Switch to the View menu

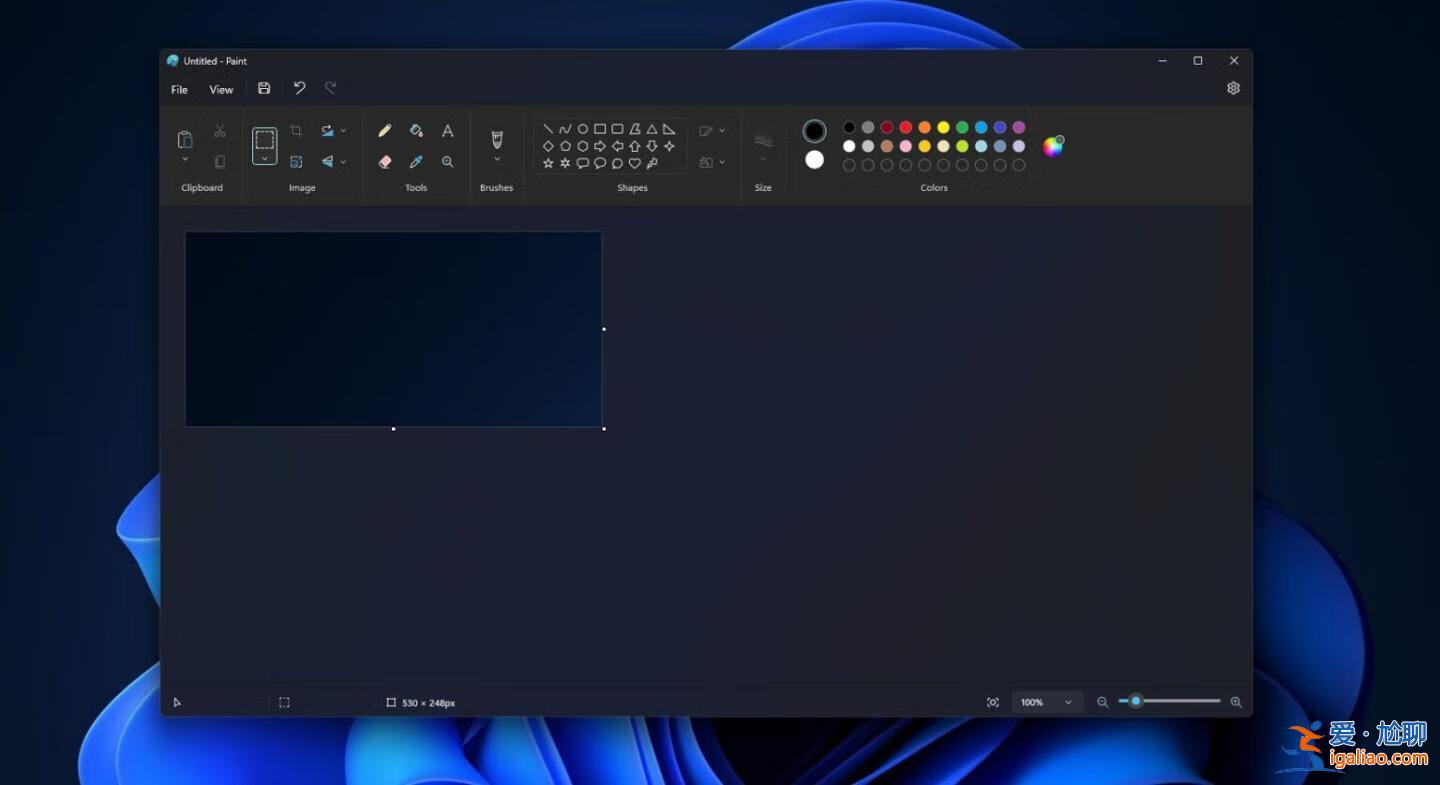[221, 89]
